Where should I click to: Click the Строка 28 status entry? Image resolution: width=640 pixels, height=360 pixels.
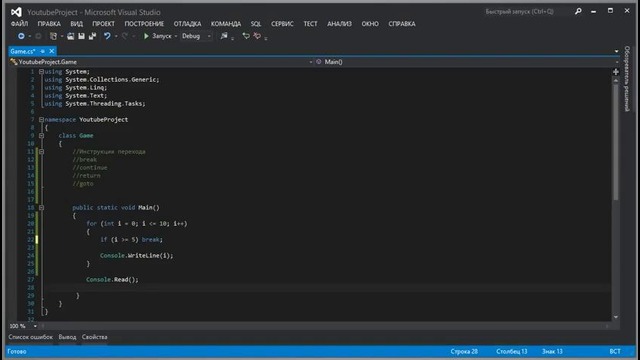tap(464, 351)
